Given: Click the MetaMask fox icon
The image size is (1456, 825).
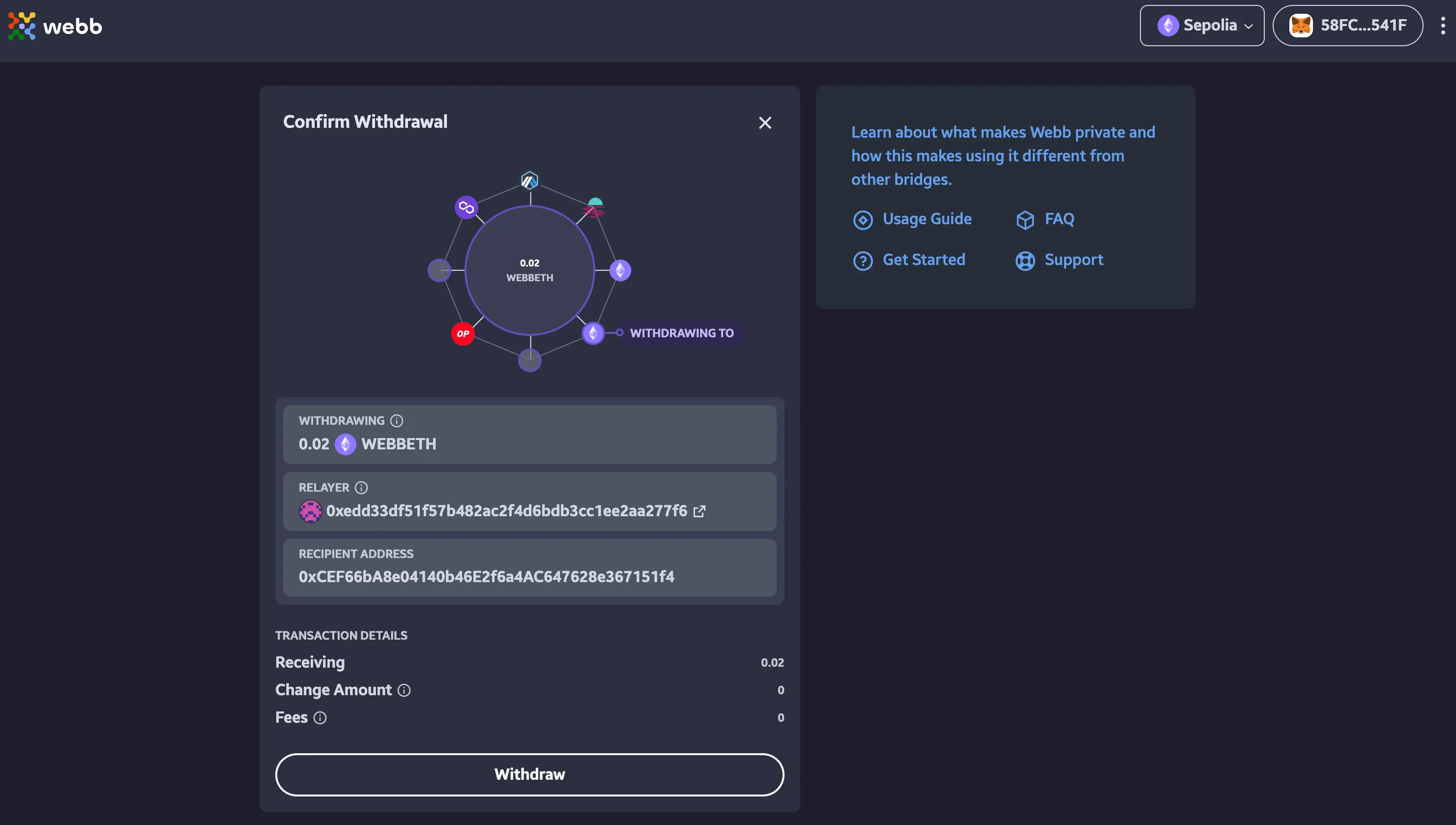Looking at the screenshot, I should tap(1301, 26).
